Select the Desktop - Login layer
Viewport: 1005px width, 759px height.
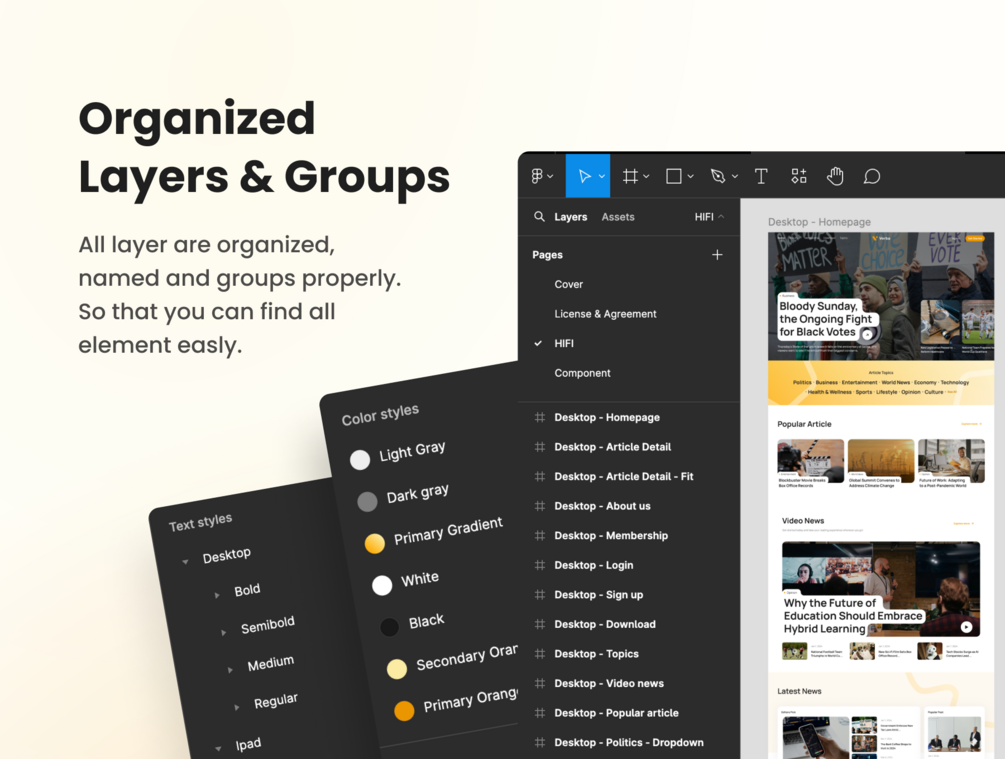pos(594,565)
